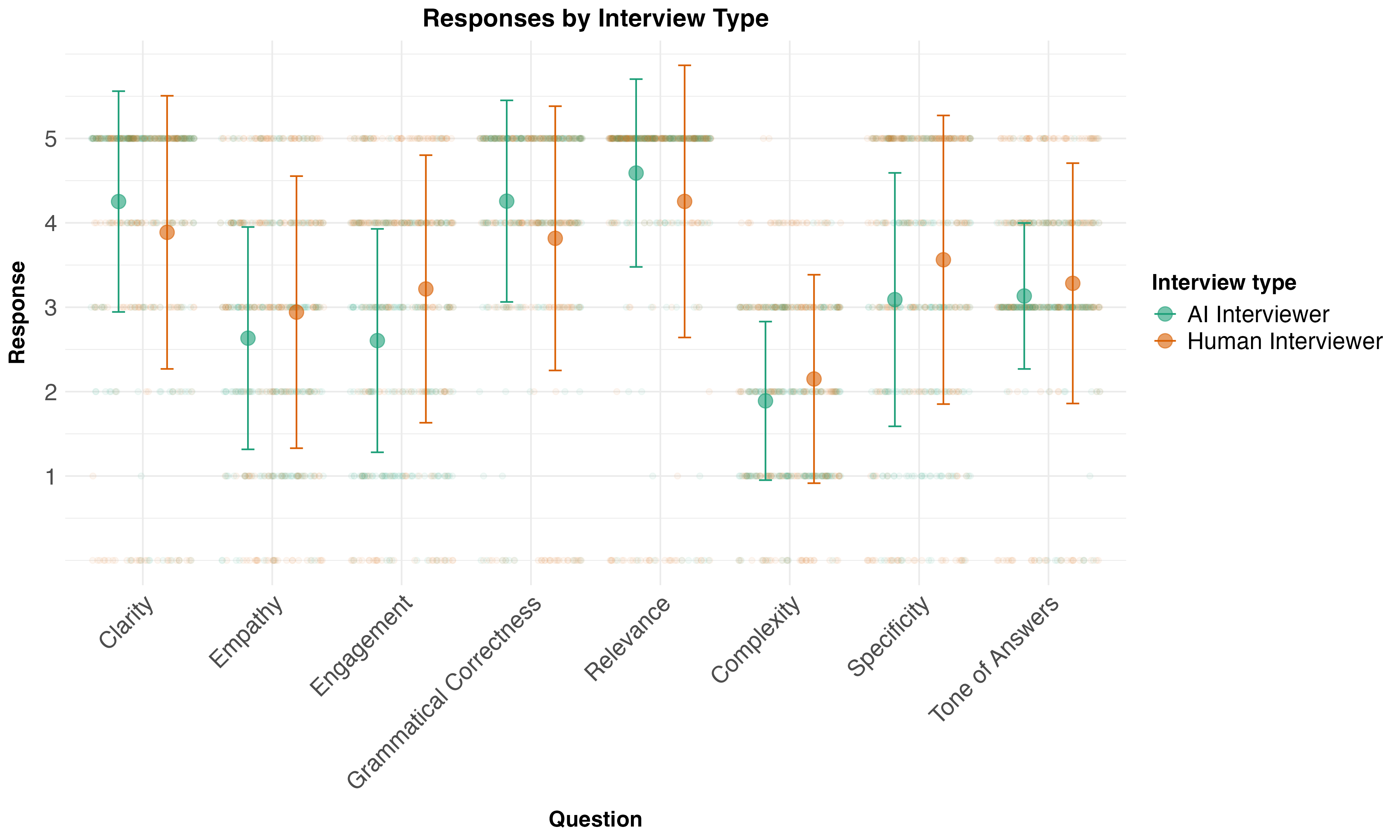Click the "Interview type" legend heading
This screenshot has width=1400, height=840.
[1223, 283]
